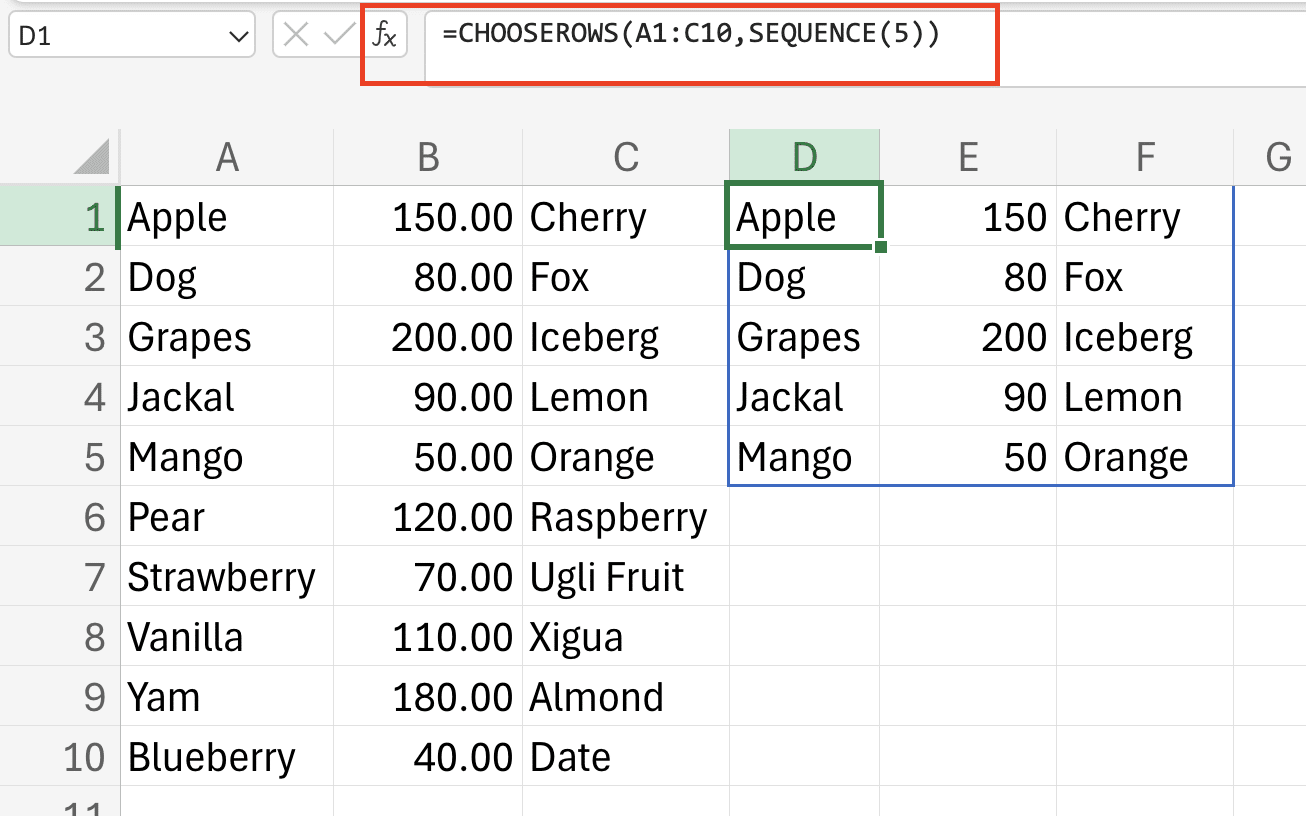Click cell A1 containing Apple

click(227, 216)
